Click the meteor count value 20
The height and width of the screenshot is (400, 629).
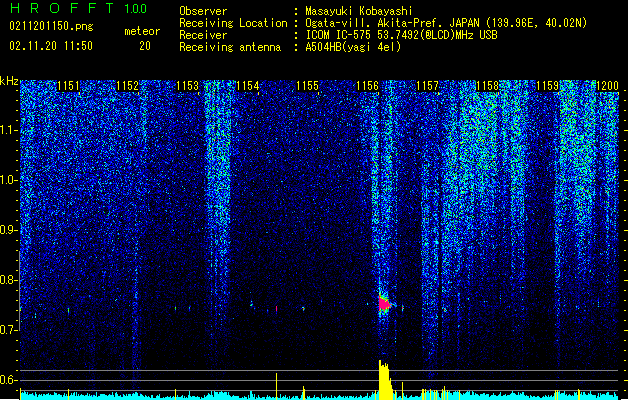tap(145, 46)
